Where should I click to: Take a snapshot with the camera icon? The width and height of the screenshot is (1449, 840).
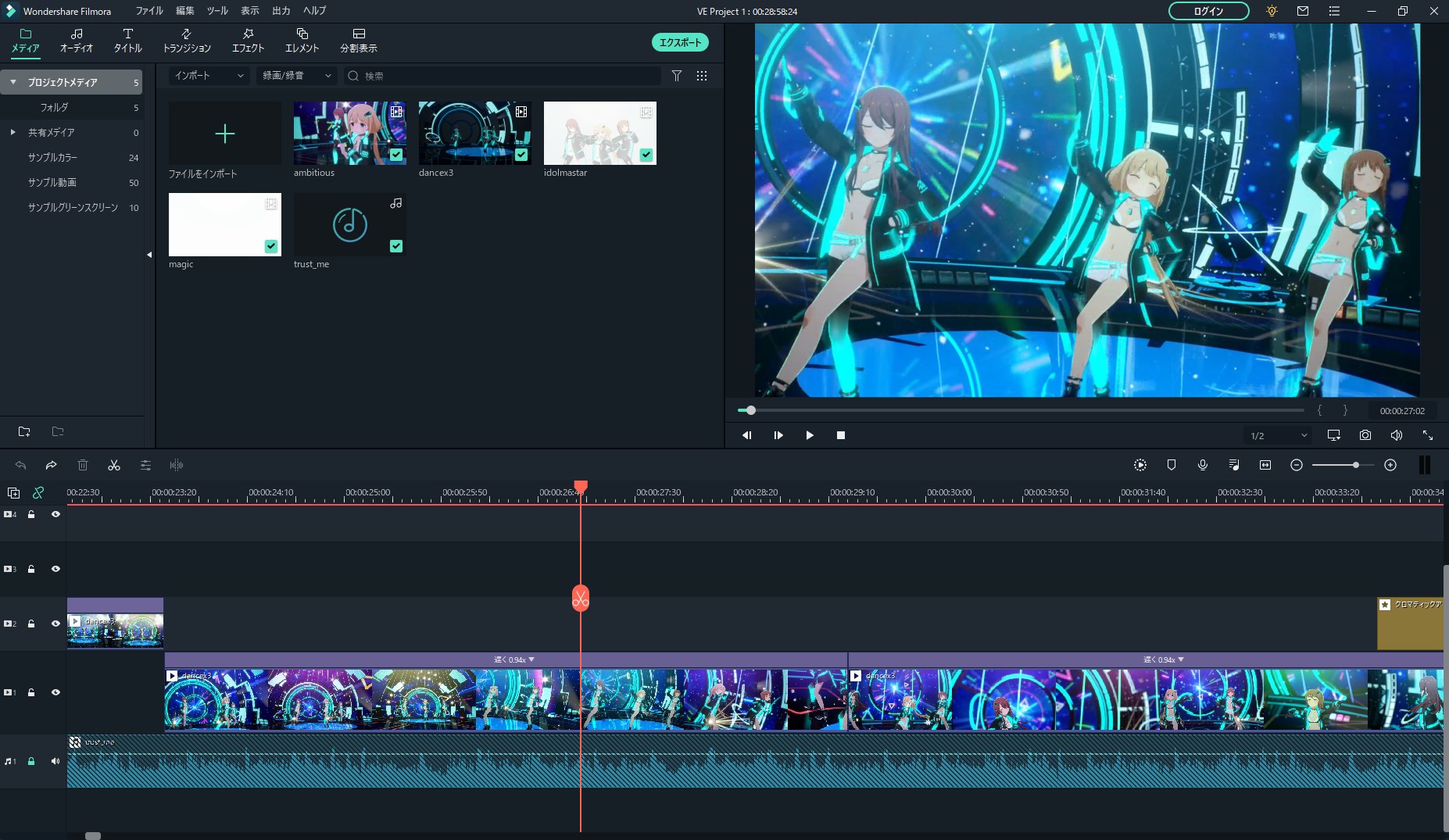click(1365, 435)
